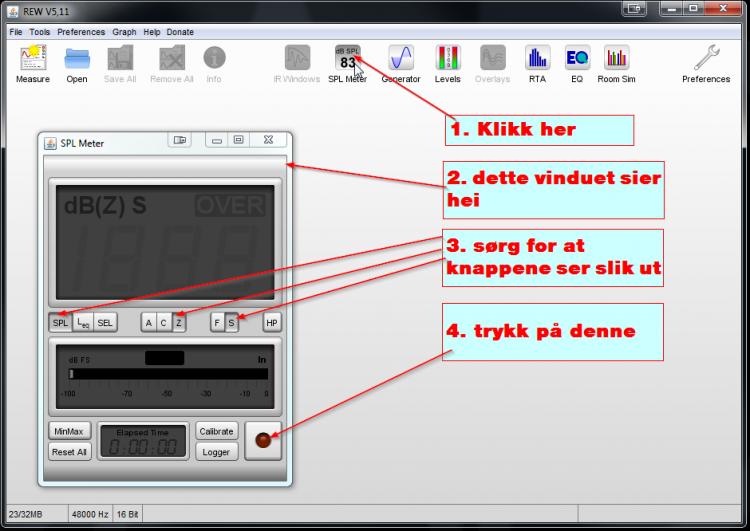
Task: Open a measurement file via Open icon
Action: click(x=77, y=64)
